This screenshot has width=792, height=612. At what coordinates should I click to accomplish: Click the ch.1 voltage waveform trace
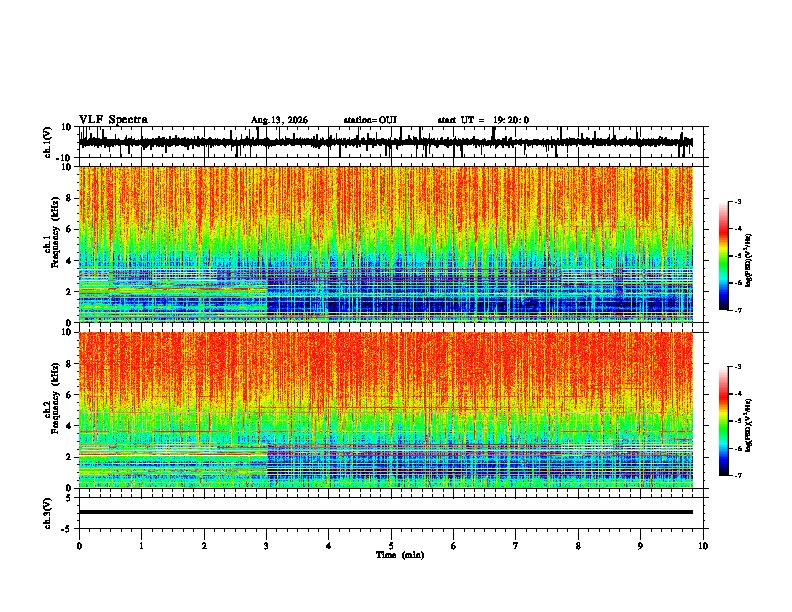385,142
